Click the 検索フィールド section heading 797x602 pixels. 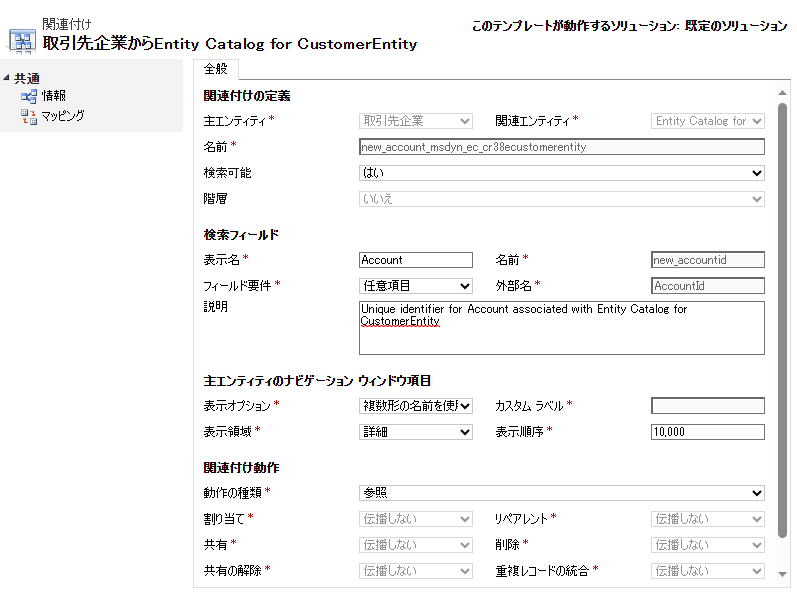[x=241, y=234]
